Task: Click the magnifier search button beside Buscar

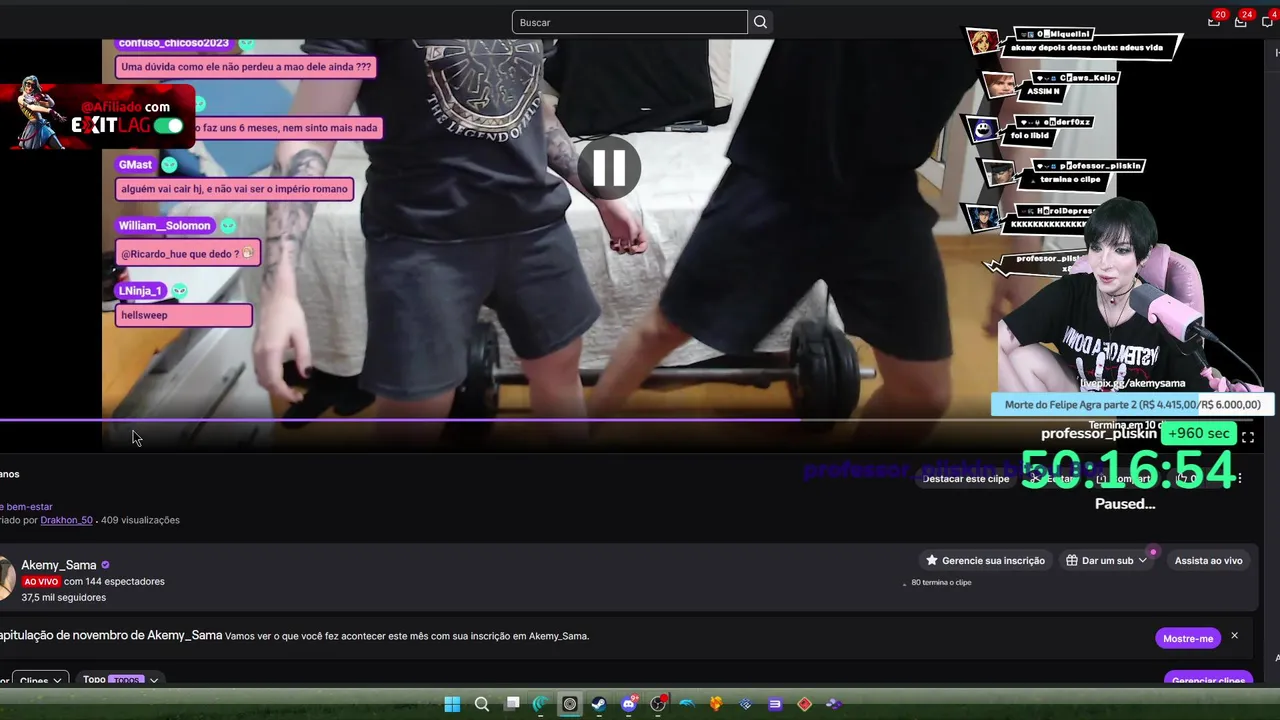Action: click(760, 22)
